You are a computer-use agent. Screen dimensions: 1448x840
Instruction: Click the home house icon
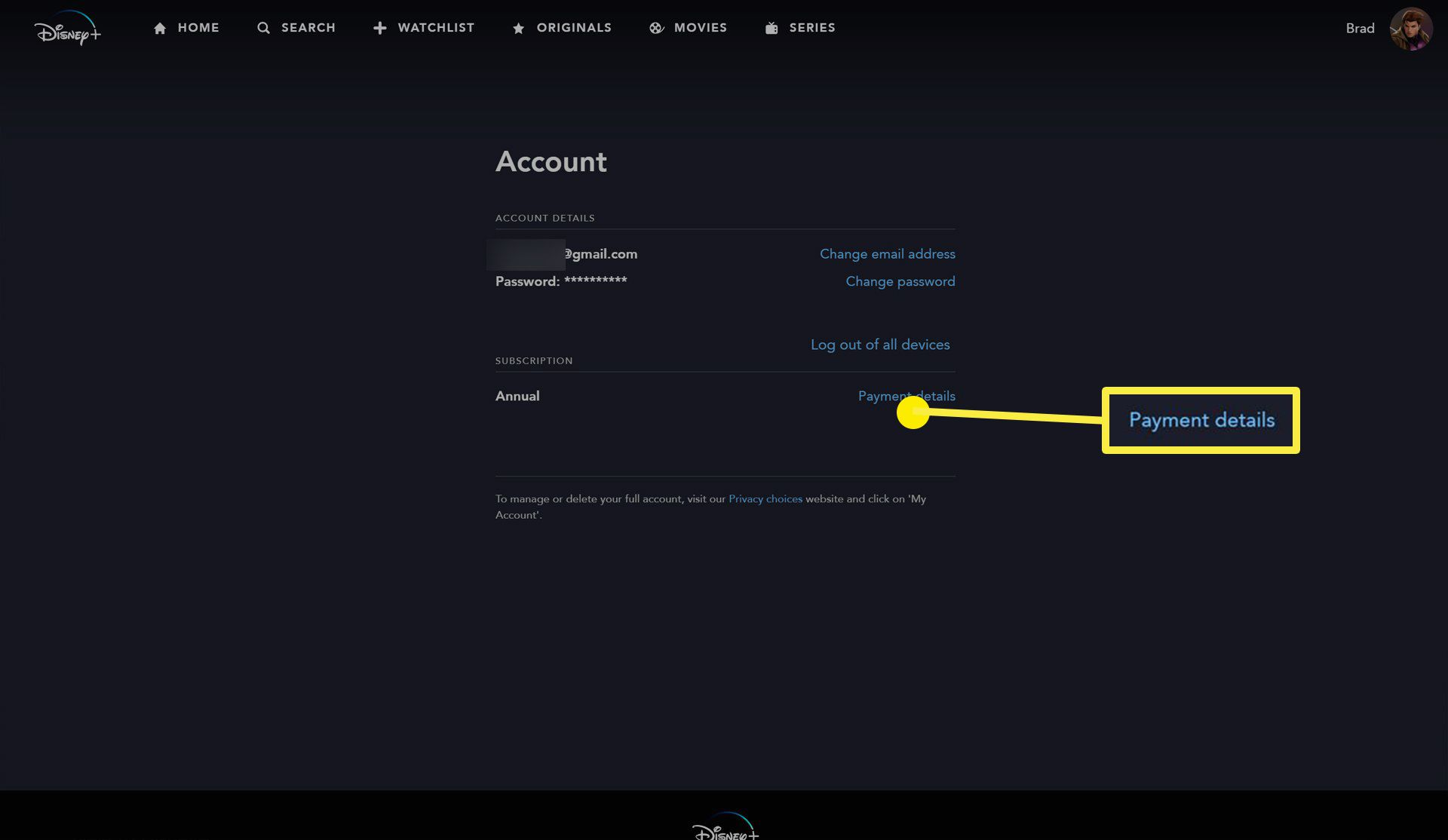[160, 28]
